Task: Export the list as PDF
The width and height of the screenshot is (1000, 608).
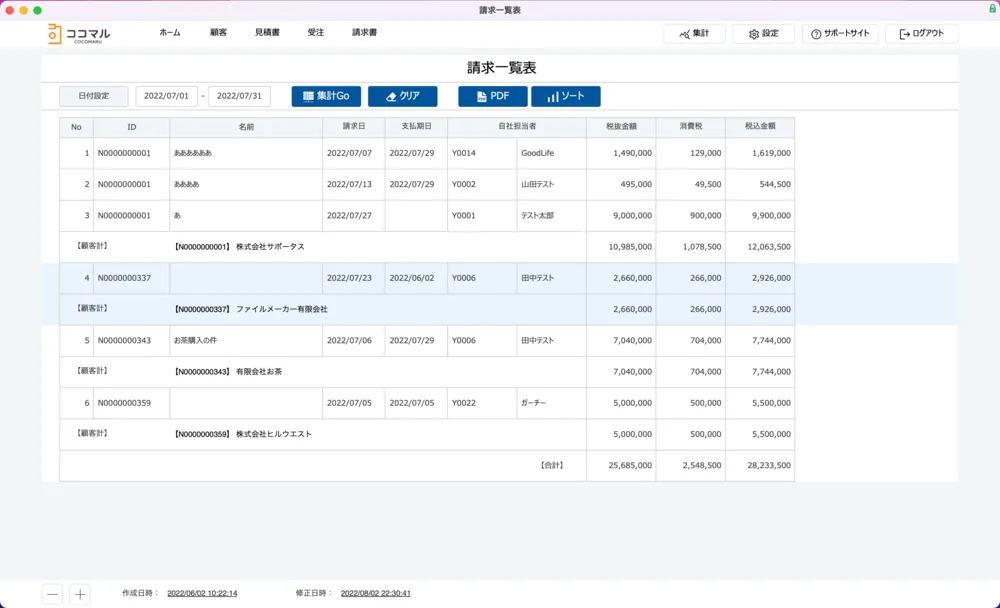Action: point(492,96)
